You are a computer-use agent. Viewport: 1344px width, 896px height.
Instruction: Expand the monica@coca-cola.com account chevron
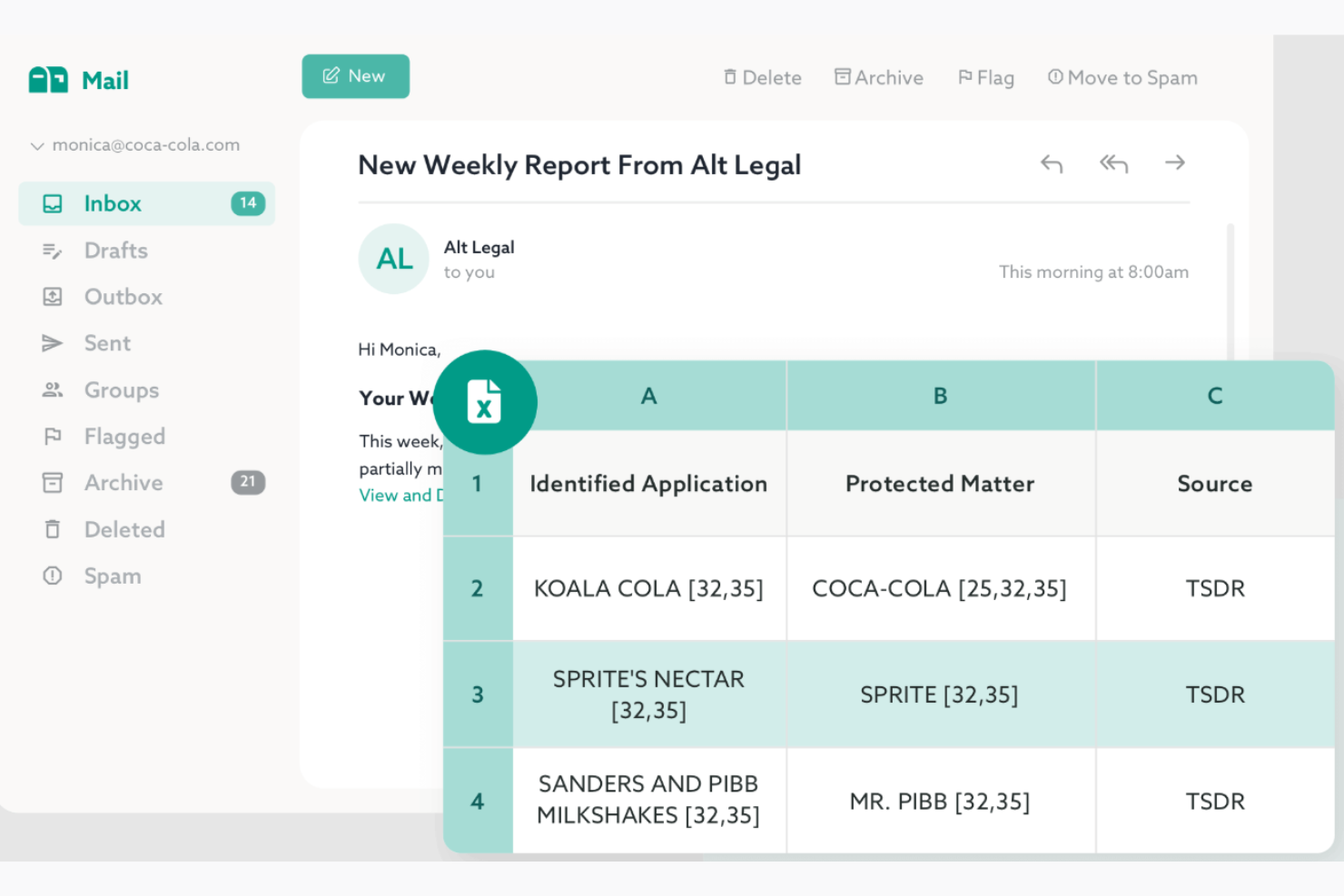point(37,145)
